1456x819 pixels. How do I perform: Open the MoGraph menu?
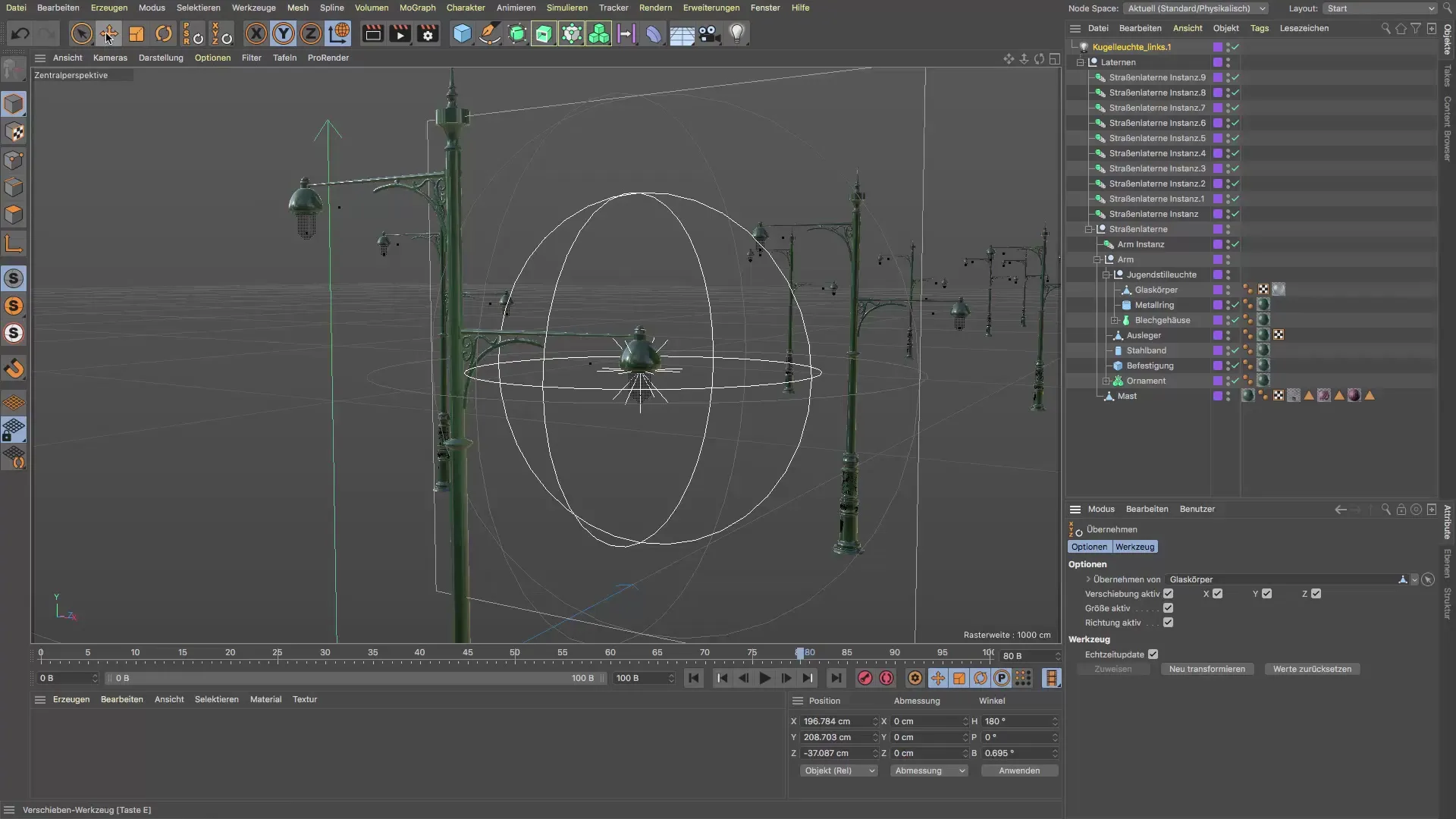click(418, 8)
